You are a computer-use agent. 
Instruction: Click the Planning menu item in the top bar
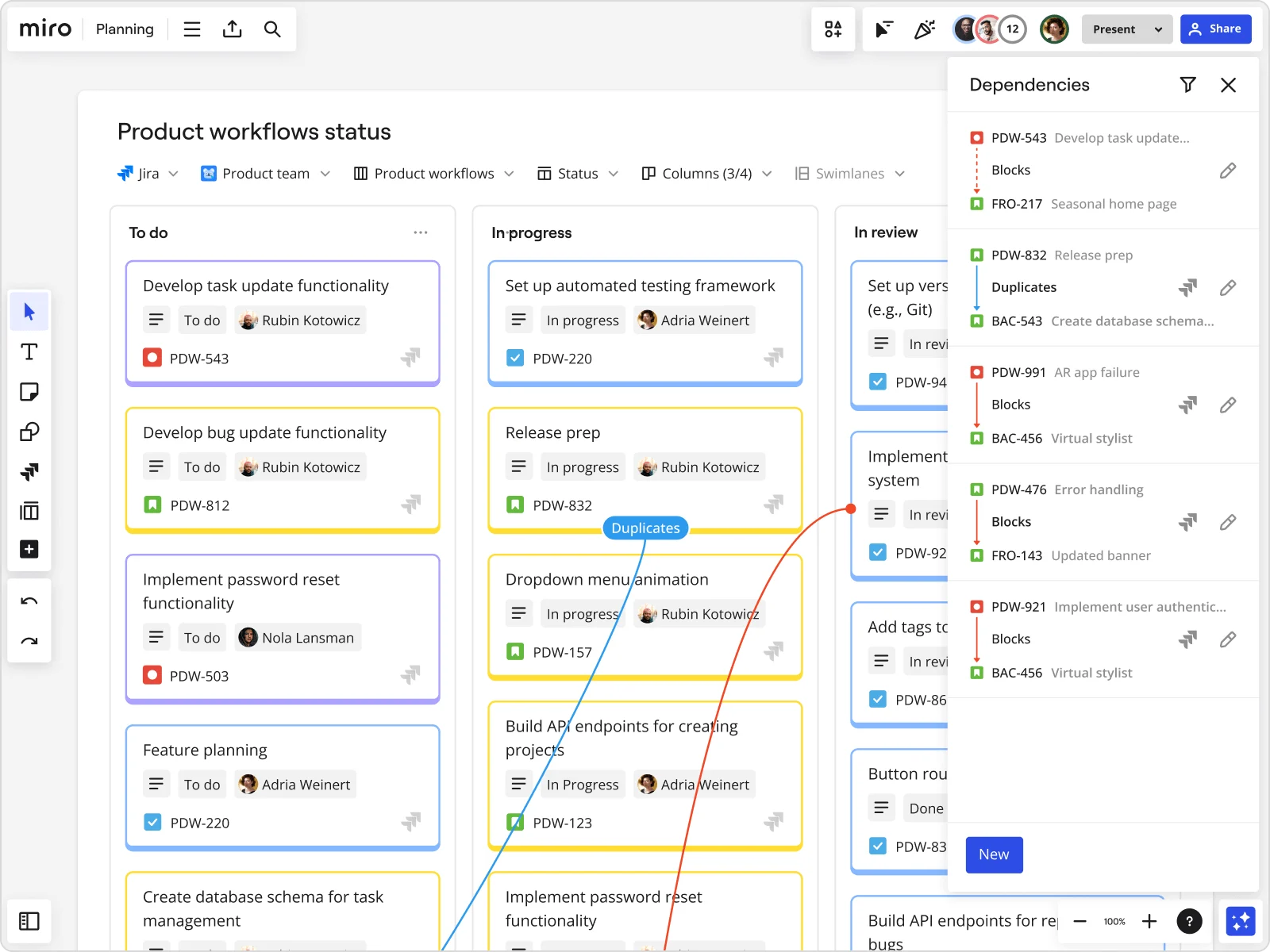point(125,29)
